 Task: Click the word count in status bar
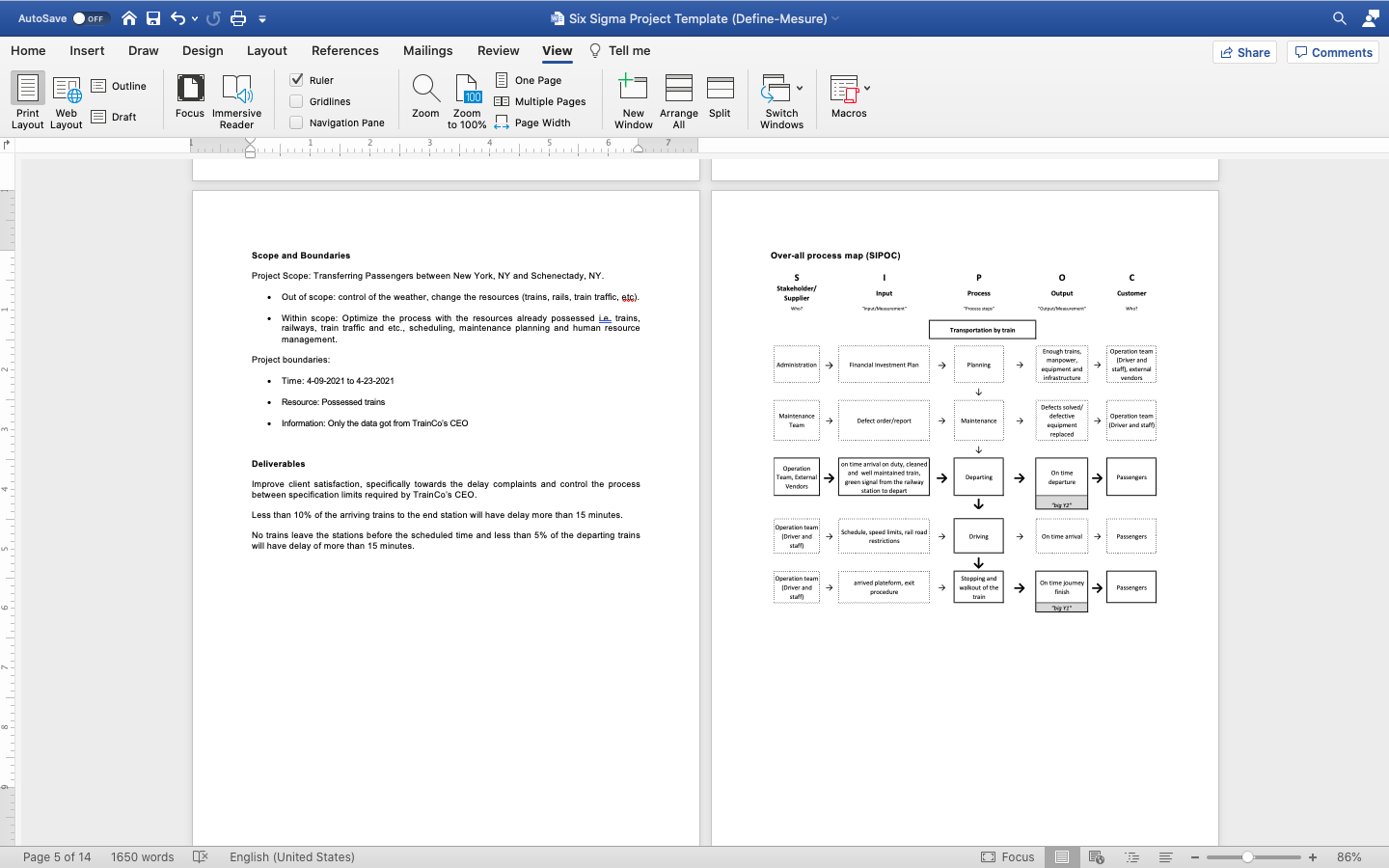pyautogui.click(x=142, y=856)
